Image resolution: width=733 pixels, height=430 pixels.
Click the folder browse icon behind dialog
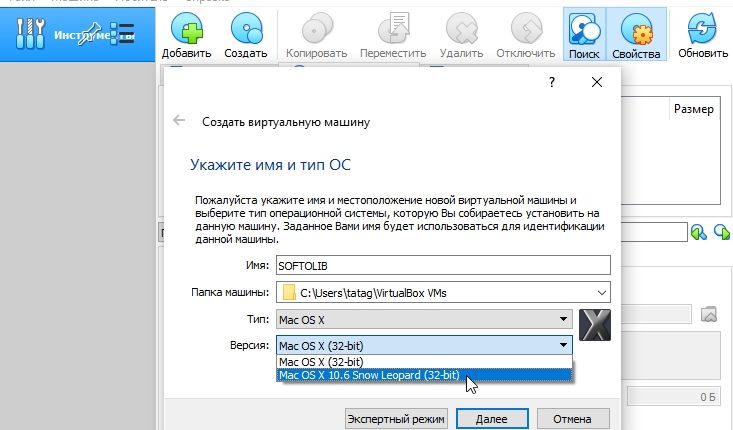click(x=709, y=314)
